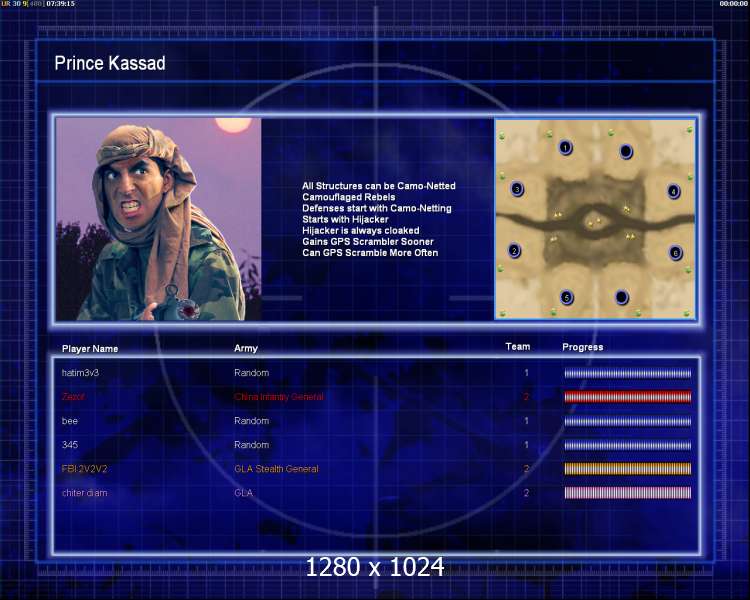Click start position marker 1 on minimap
750x600 pixels.
(565, 147)
